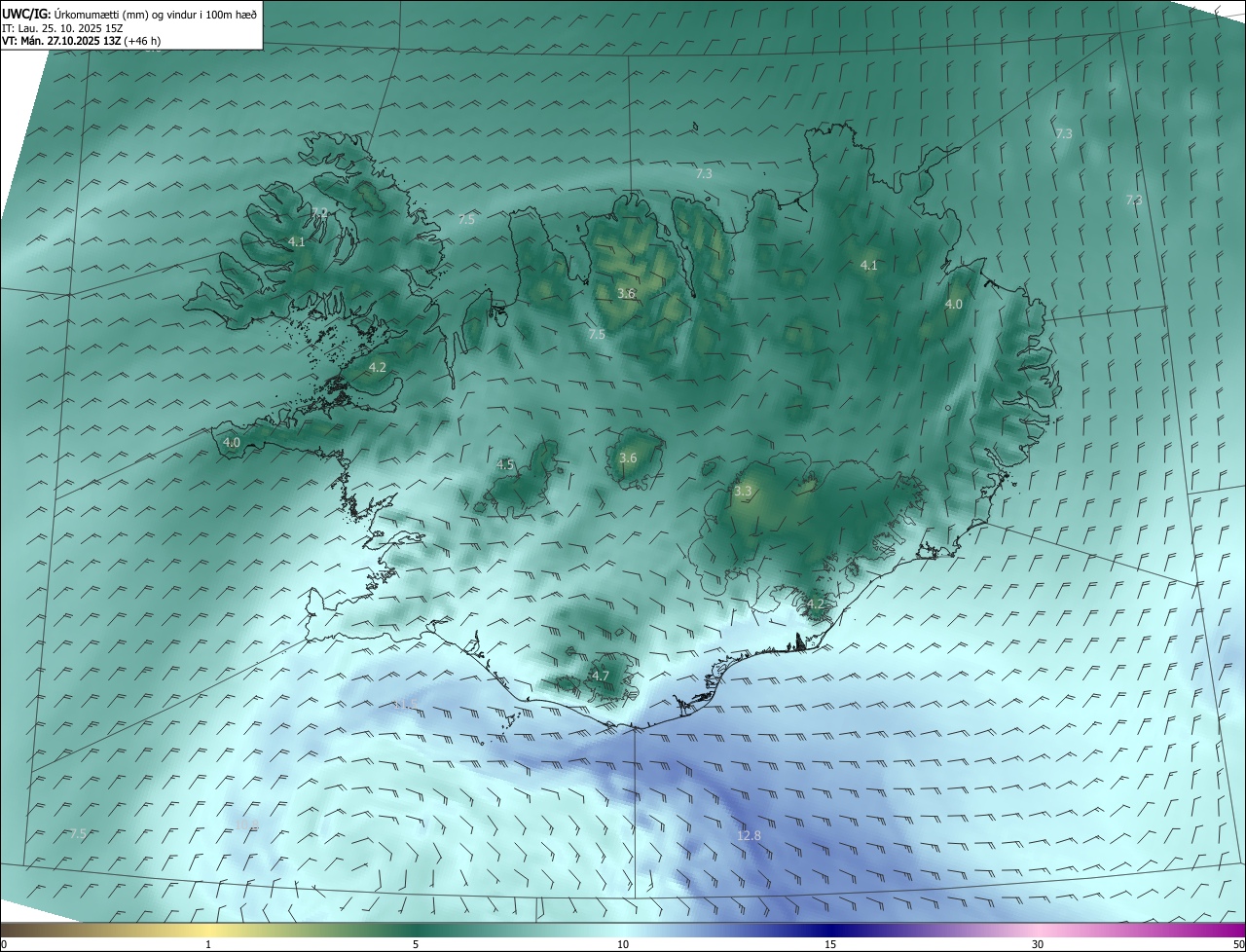The image size is (1246, 952).
Task: Click the '15' tick label on the colorbar
Action: [x=830, y=945]
